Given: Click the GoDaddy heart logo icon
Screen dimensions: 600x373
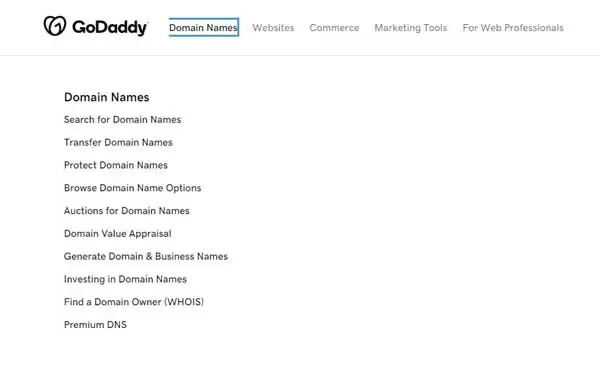Looking at the screenshot, I should tap(55, 26).
